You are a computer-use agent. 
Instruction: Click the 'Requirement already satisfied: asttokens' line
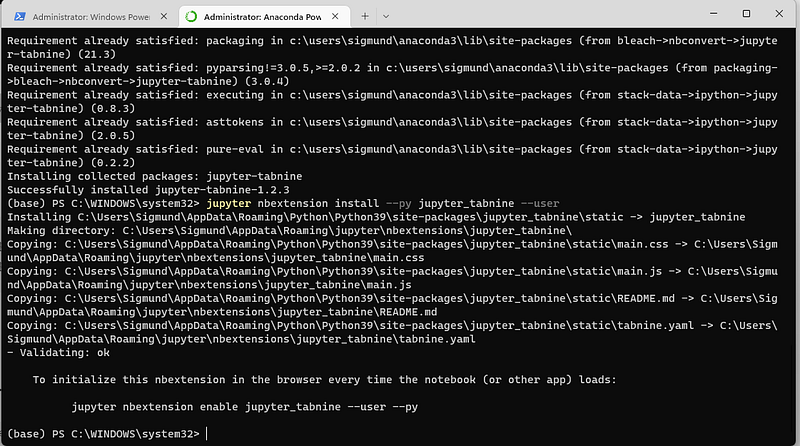pyautogui.click(x=392, y=129)
